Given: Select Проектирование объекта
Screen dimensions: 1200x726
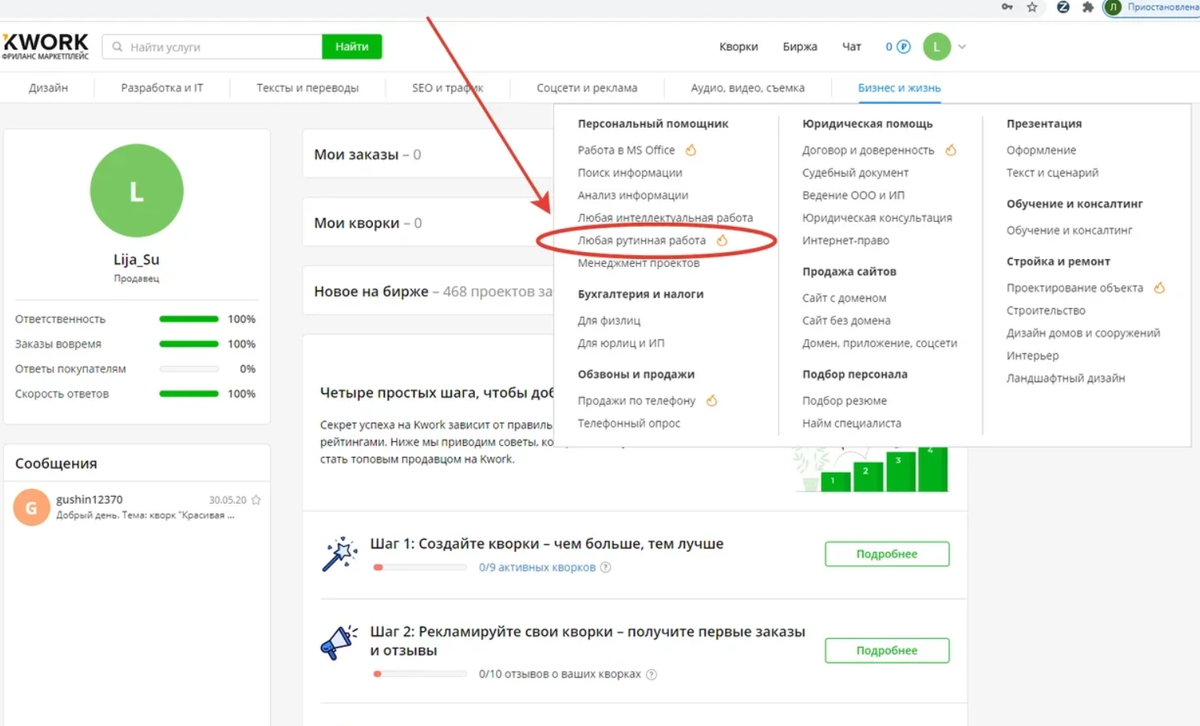Looking at the screenshot, I should pyautogui.click(x=1075, y=288).
